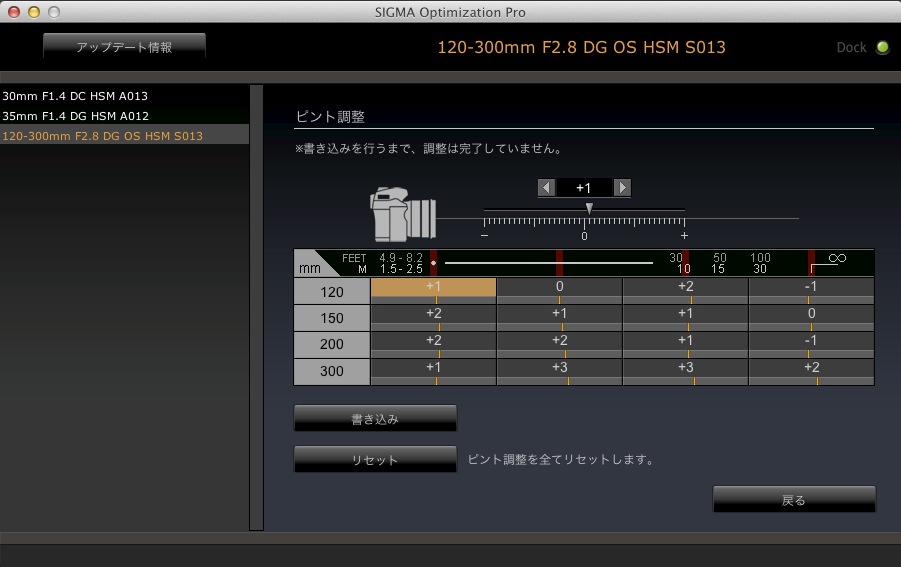The image size is (901, 567).
Task: Click the green Dock status indicator
Action: tap(882, 47)
